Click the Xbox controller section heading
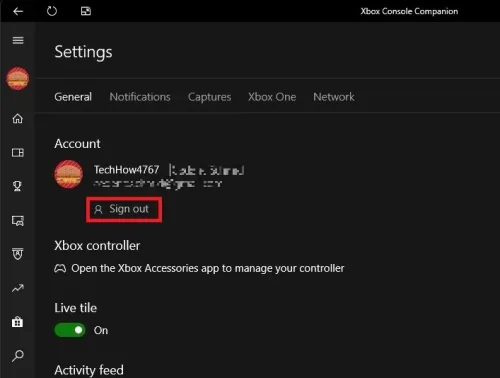 (97, 246)
